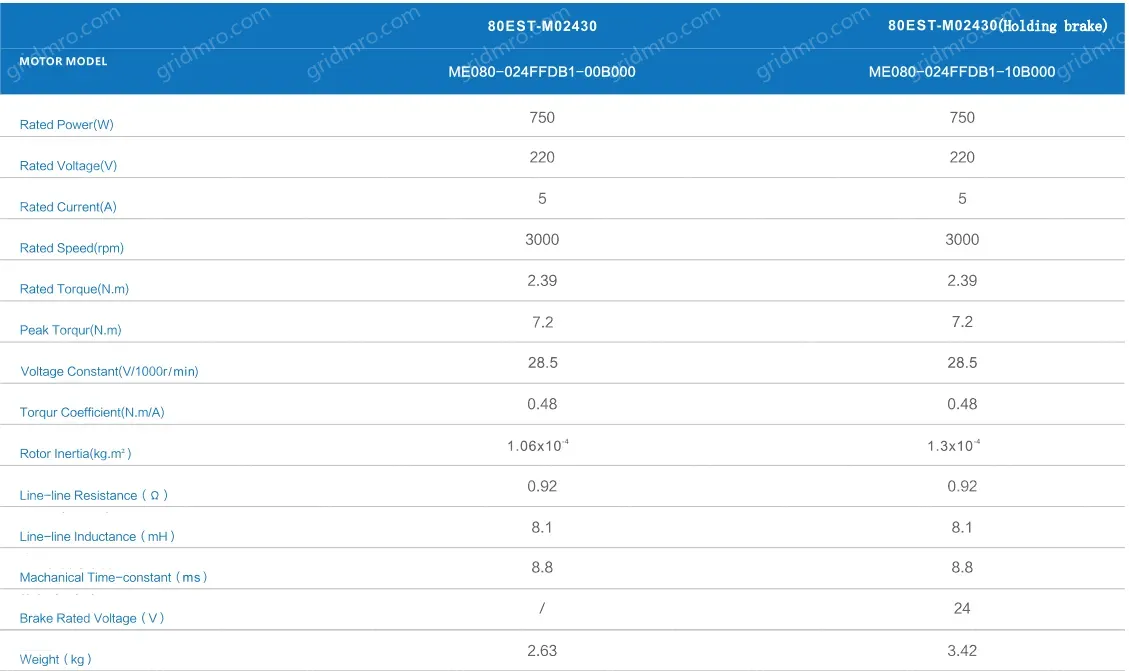The image size is (1129, 671).
Task: Click the 80EST-M02430 column header
Action: click(x=542, y=26)
